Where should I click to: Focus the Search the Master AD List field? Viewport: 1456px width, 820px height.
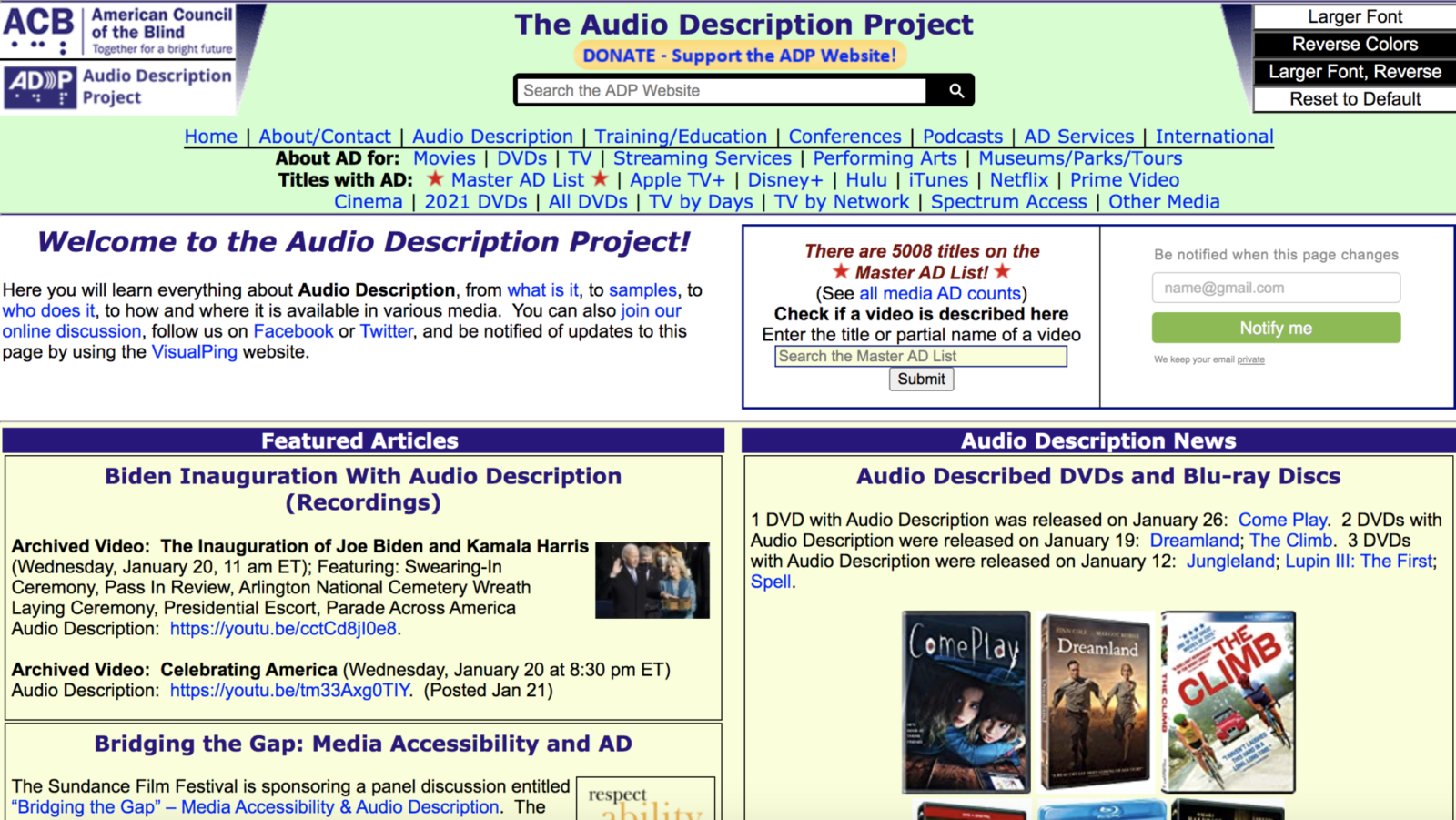[921, 356]
